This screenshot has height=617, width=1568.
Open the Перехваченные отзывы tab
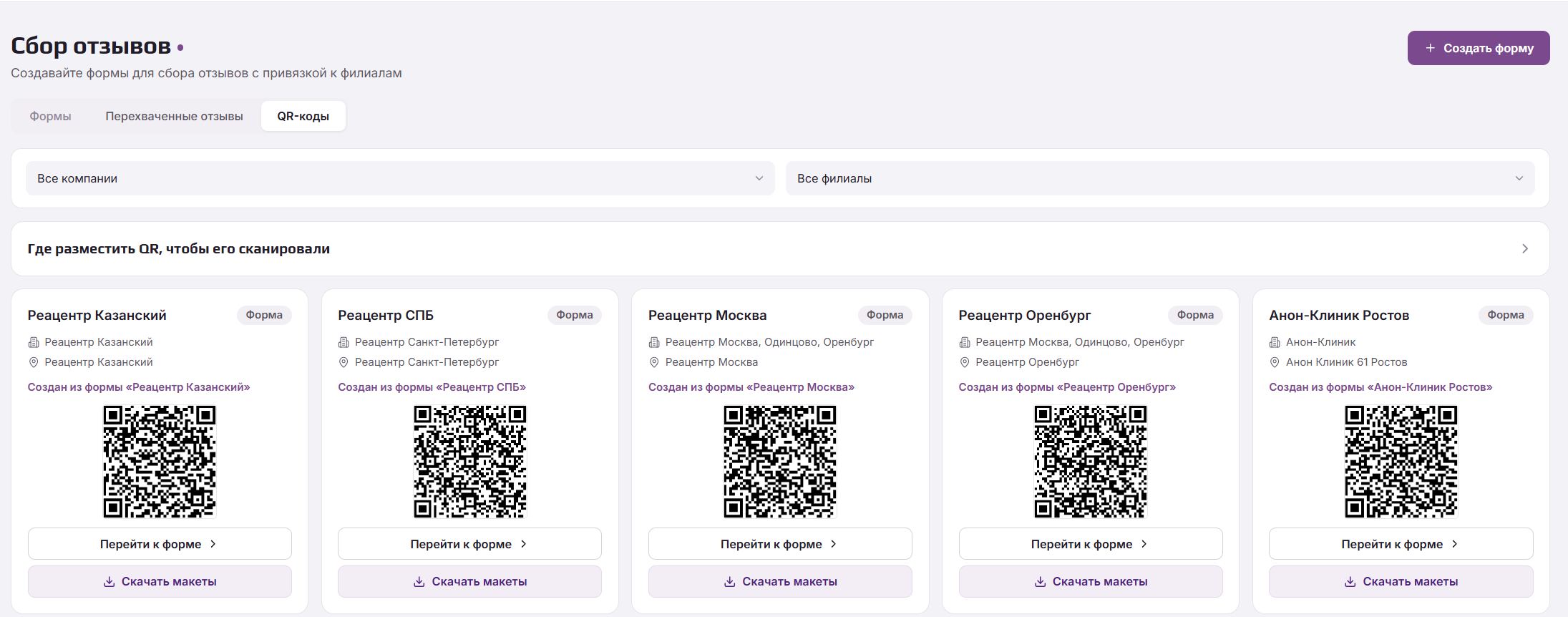pyautogui.click(x=174, y=116)
